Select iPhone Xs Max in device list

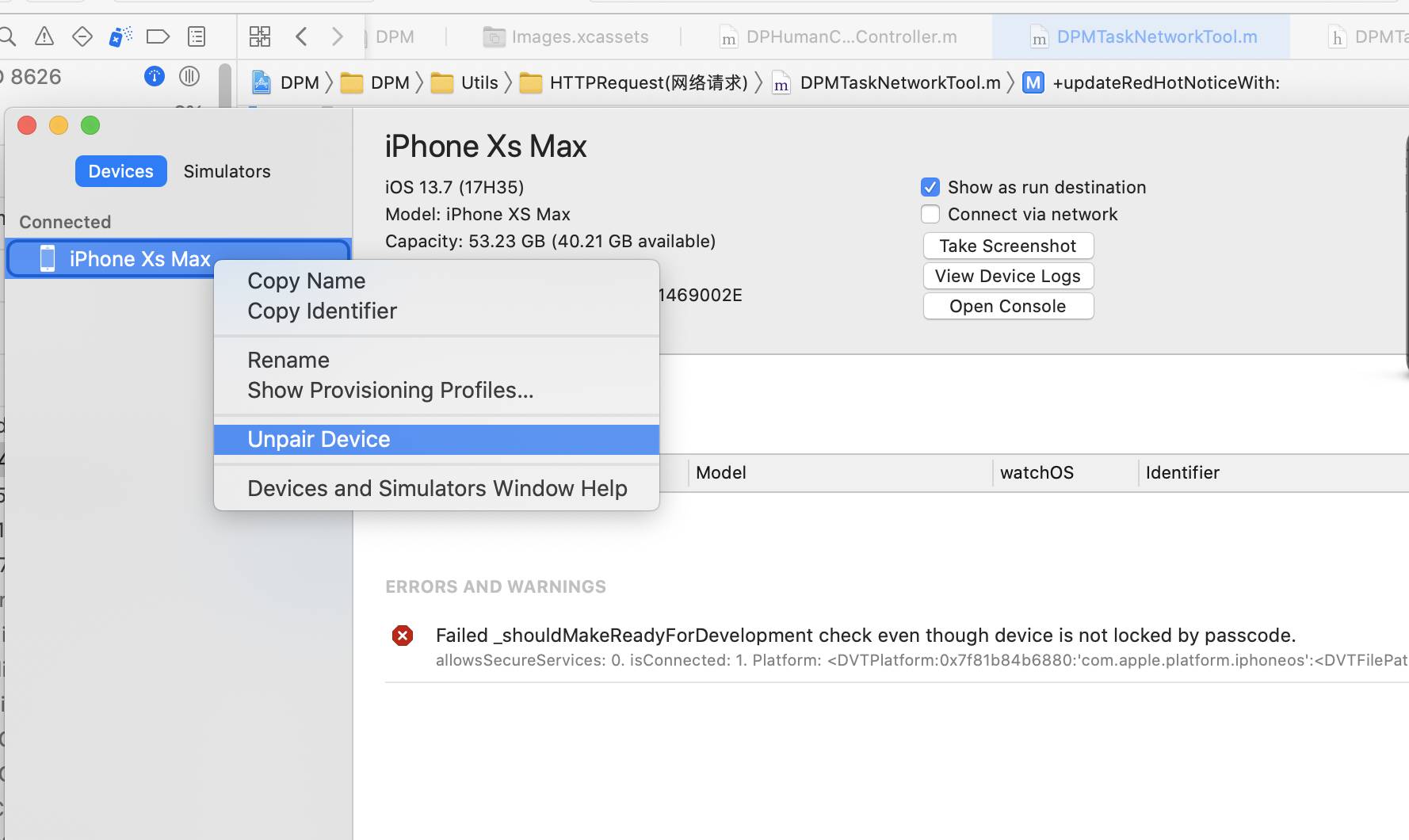coord(178,258)
